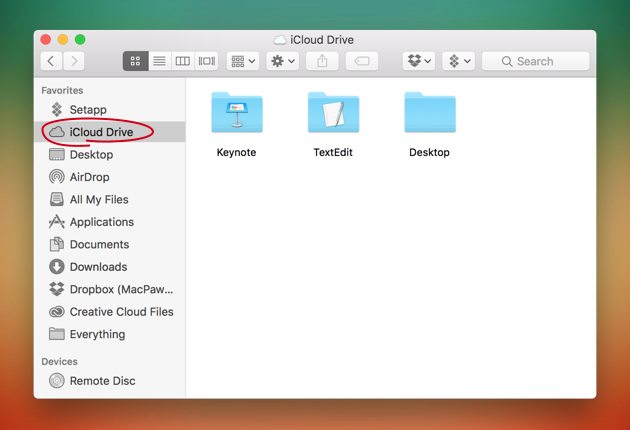Go forward with the right arrow button
630x430 pixels.
[74, 61]
